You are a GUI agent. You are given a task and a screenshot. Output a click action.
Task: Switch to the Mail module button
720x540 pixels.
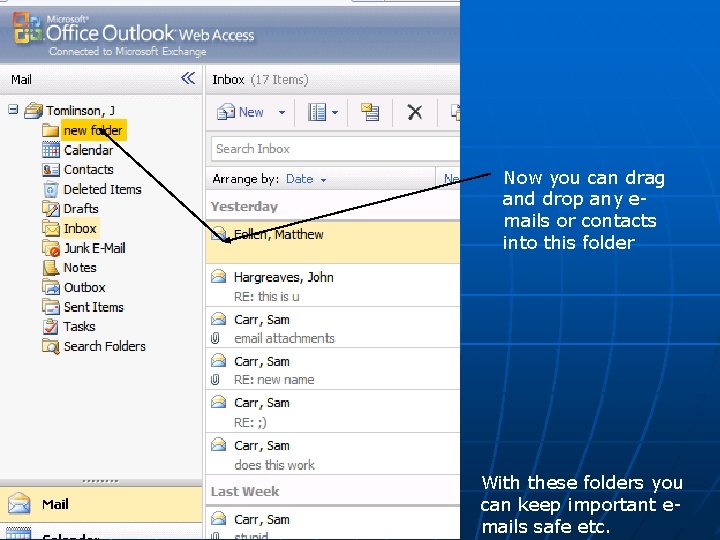click(101, 504)
